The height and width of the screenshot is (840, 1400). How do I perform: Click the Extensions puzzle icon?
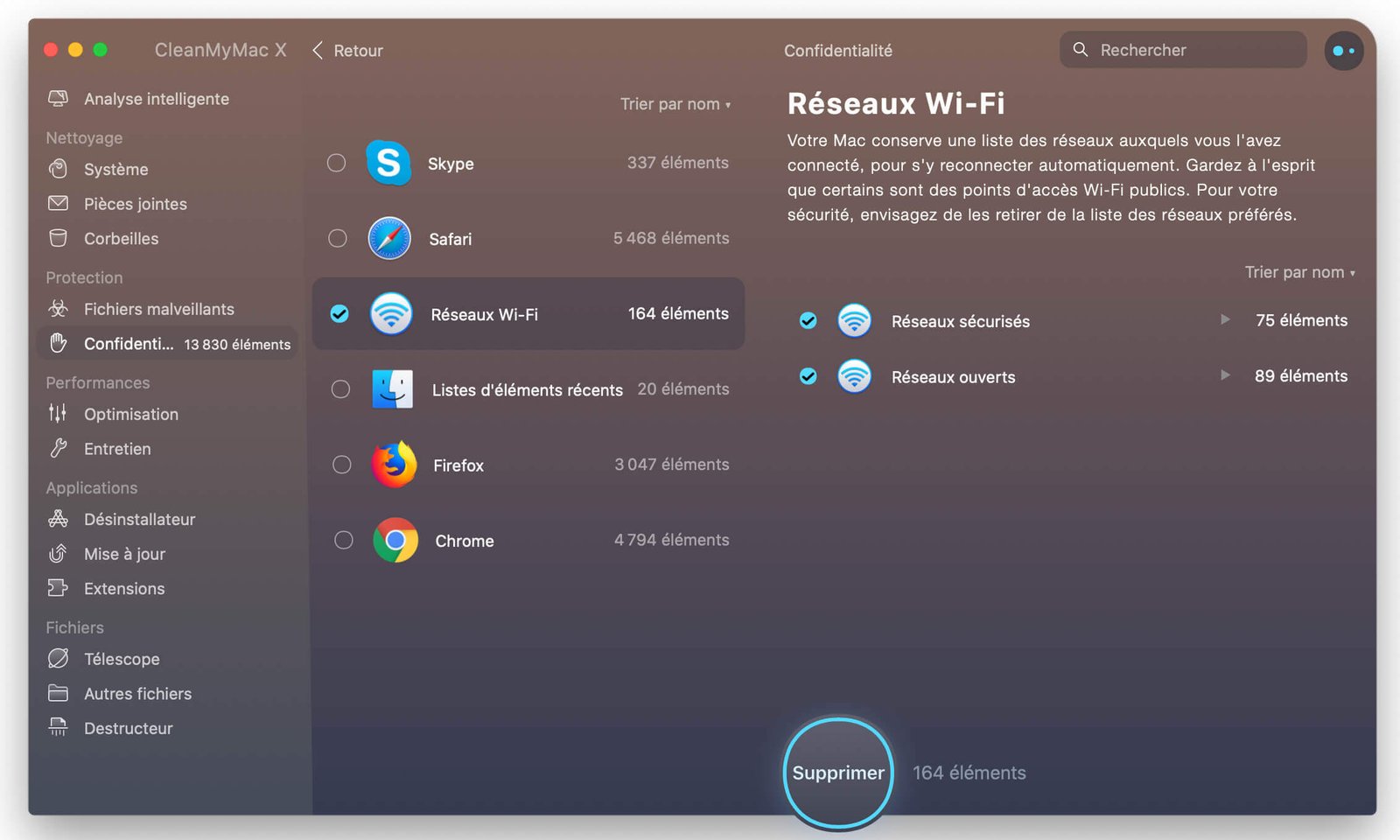[x=58, y=588]
